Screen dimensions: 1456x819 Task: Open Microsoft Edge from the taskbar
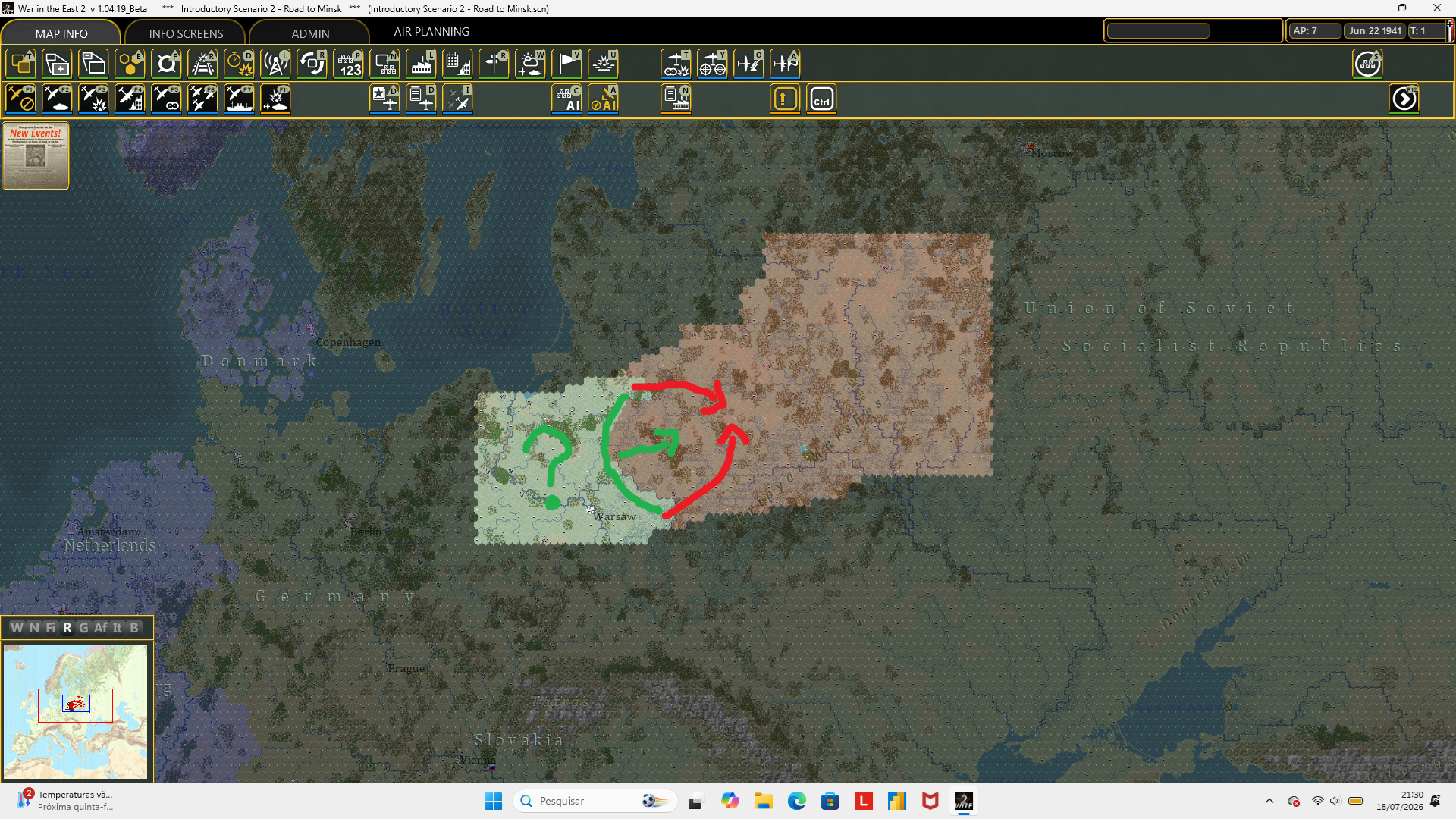point(796,801)
